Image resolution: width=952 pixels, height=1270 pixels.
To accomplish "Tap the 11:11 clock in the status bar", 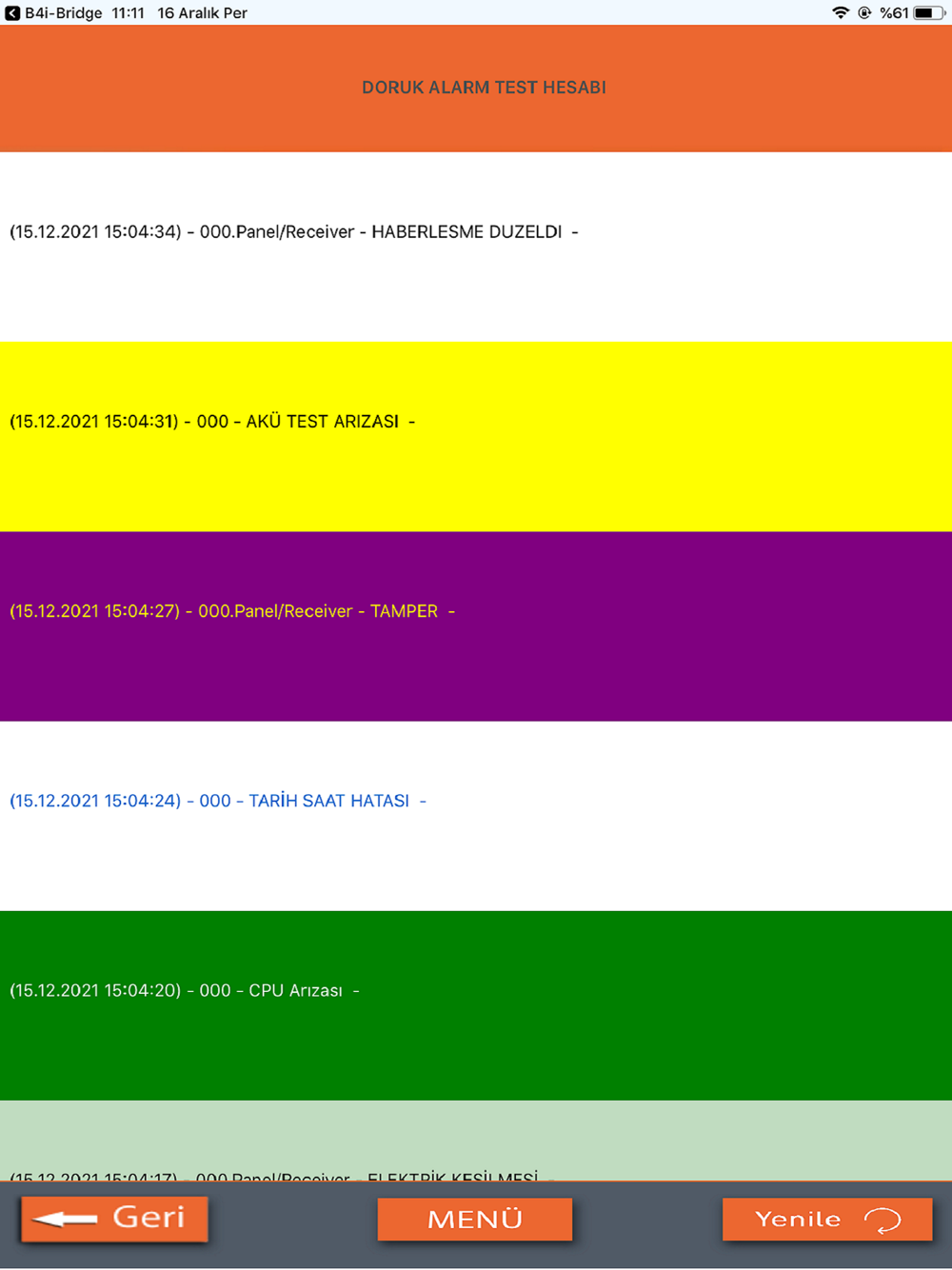I will coord(128,12).
